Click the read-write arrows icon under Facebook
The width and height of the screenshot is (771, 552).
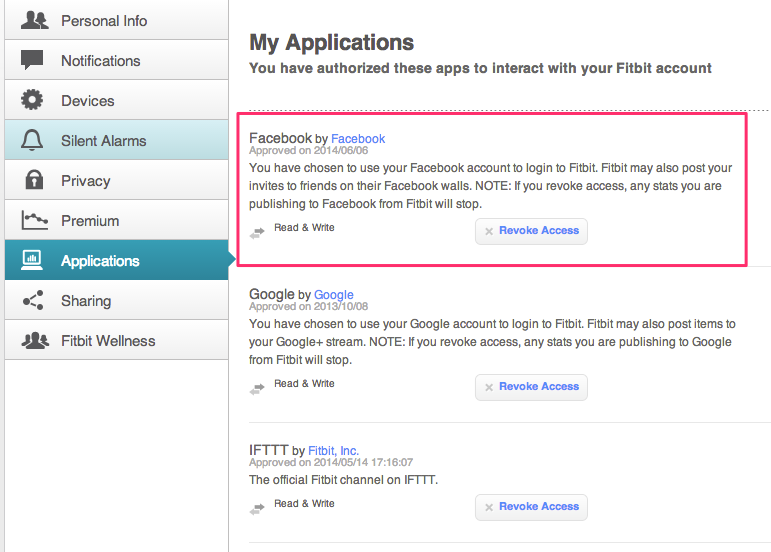pyautogui.click(x=257, y=233)
